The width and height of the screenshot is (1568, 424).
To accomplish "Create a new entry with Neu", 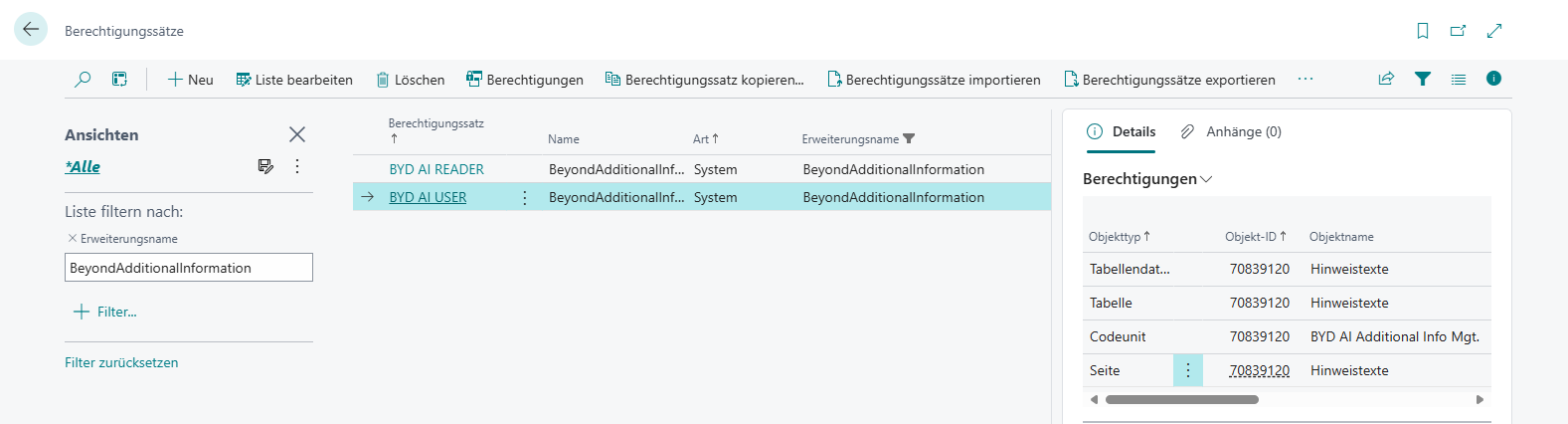I will tap(190, 80).
